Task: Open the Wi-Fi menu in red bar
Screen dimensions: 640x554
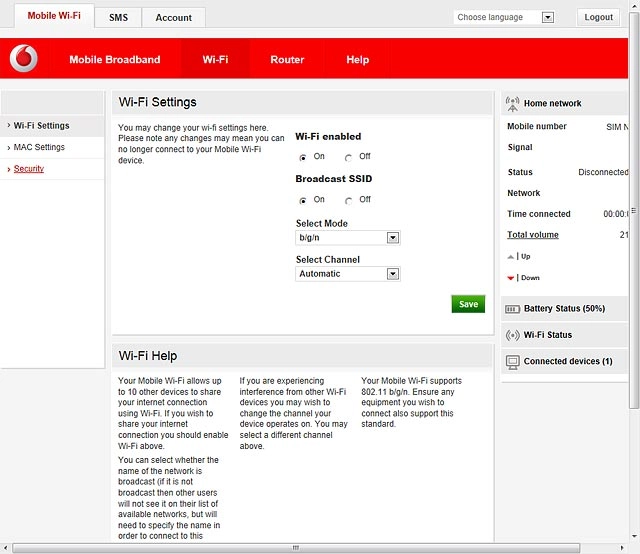Action: [x=216, y=60]
